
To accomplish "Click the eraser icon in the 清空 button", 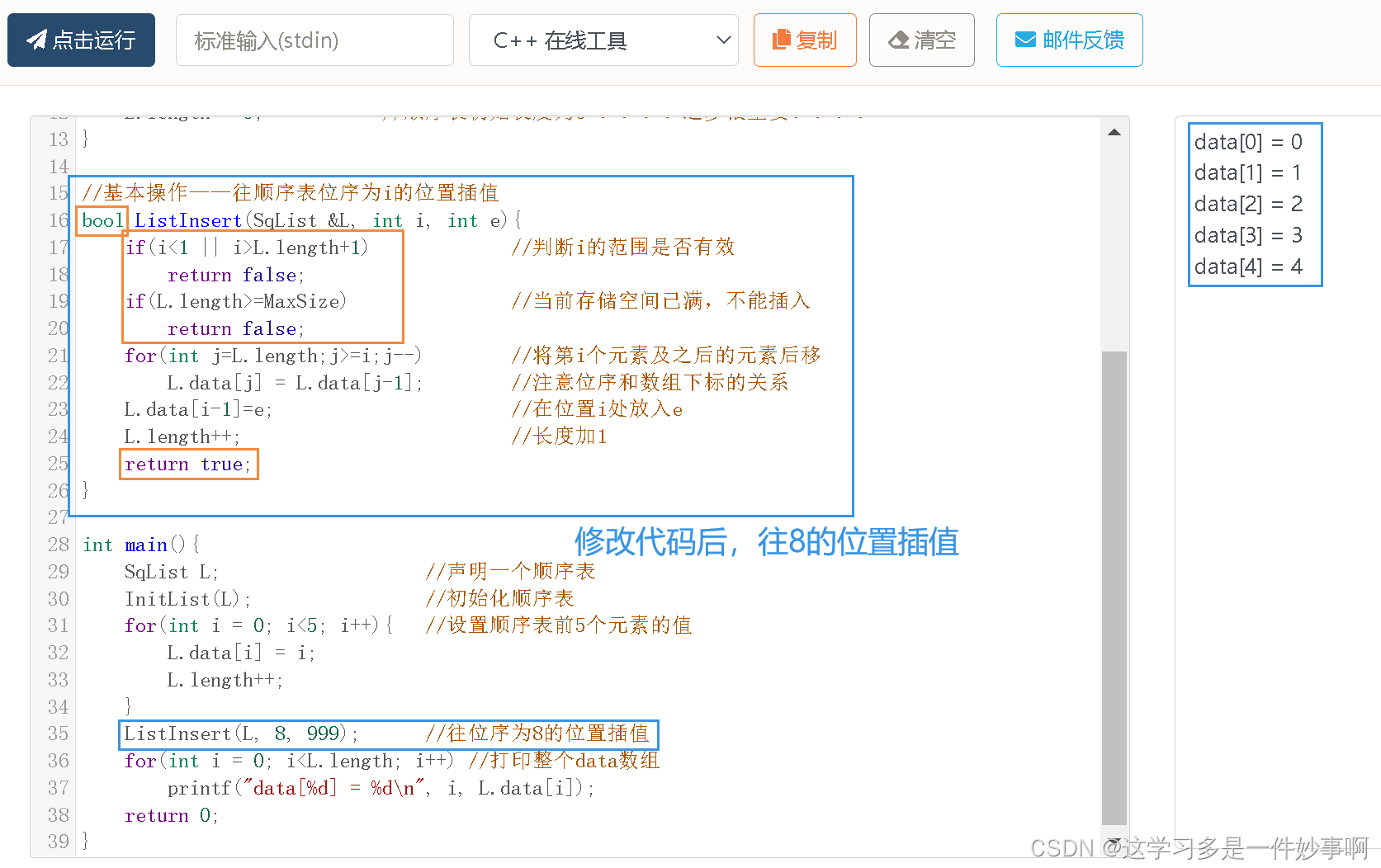I will (x=898, y=40).
